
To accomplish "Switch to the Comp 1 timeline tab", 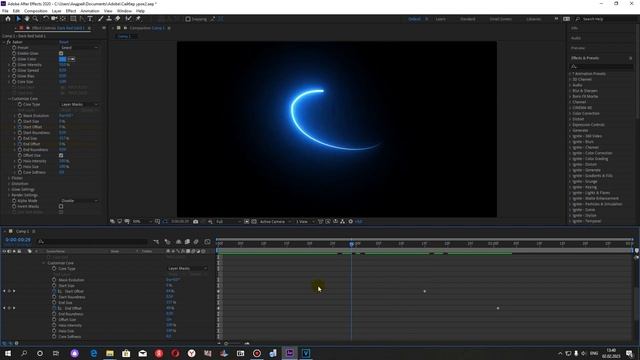I will [x=22, y=231].
